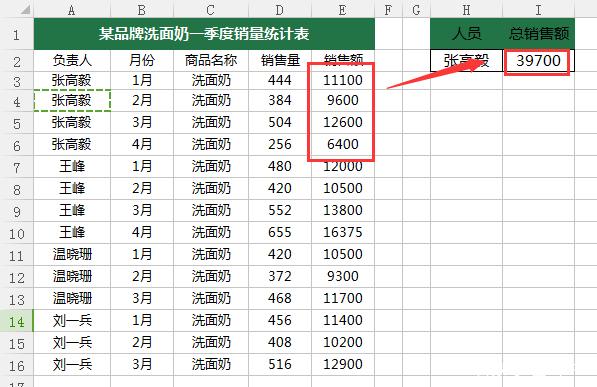The width and height of the screenshot is (597, 387).
Task: Click the 商品名称 header cell
Action: (211, 60)
